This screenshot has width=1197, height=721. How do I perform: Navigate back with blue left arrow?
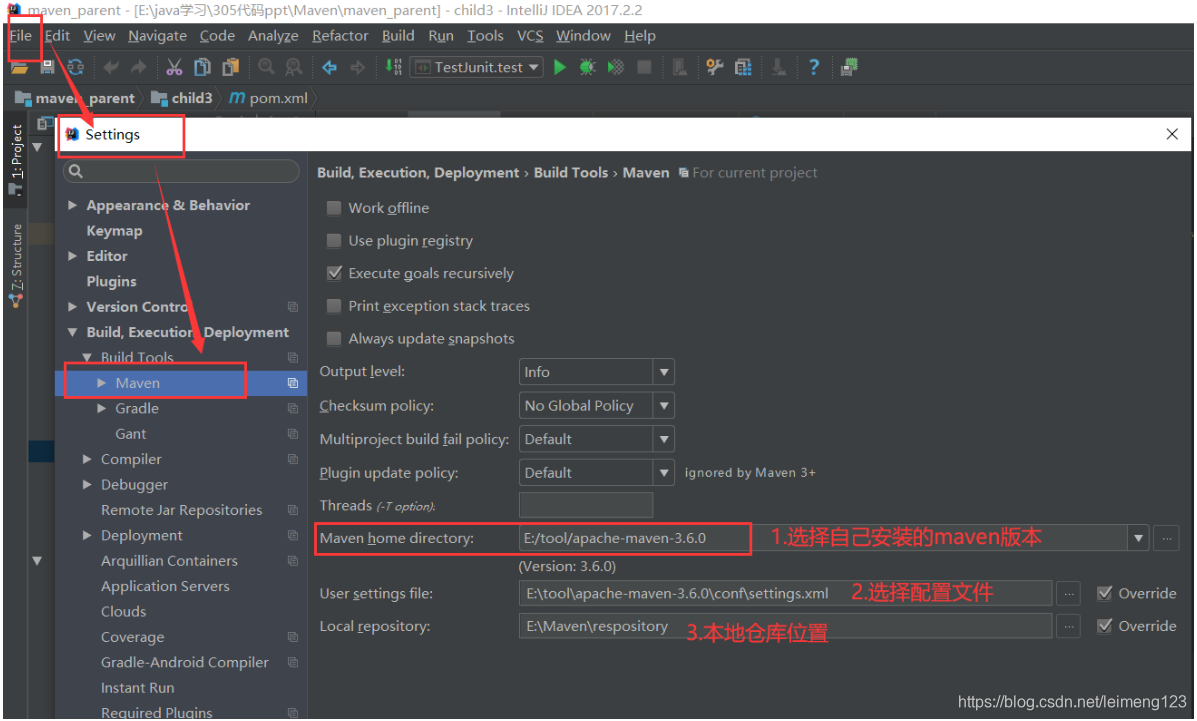[330, 67]
